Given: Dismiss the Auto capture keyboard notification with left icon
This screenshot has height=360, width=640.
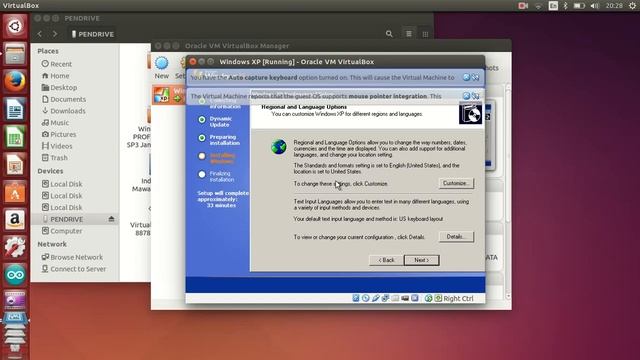Looking at the screenshot, I should tap(467, 77).
